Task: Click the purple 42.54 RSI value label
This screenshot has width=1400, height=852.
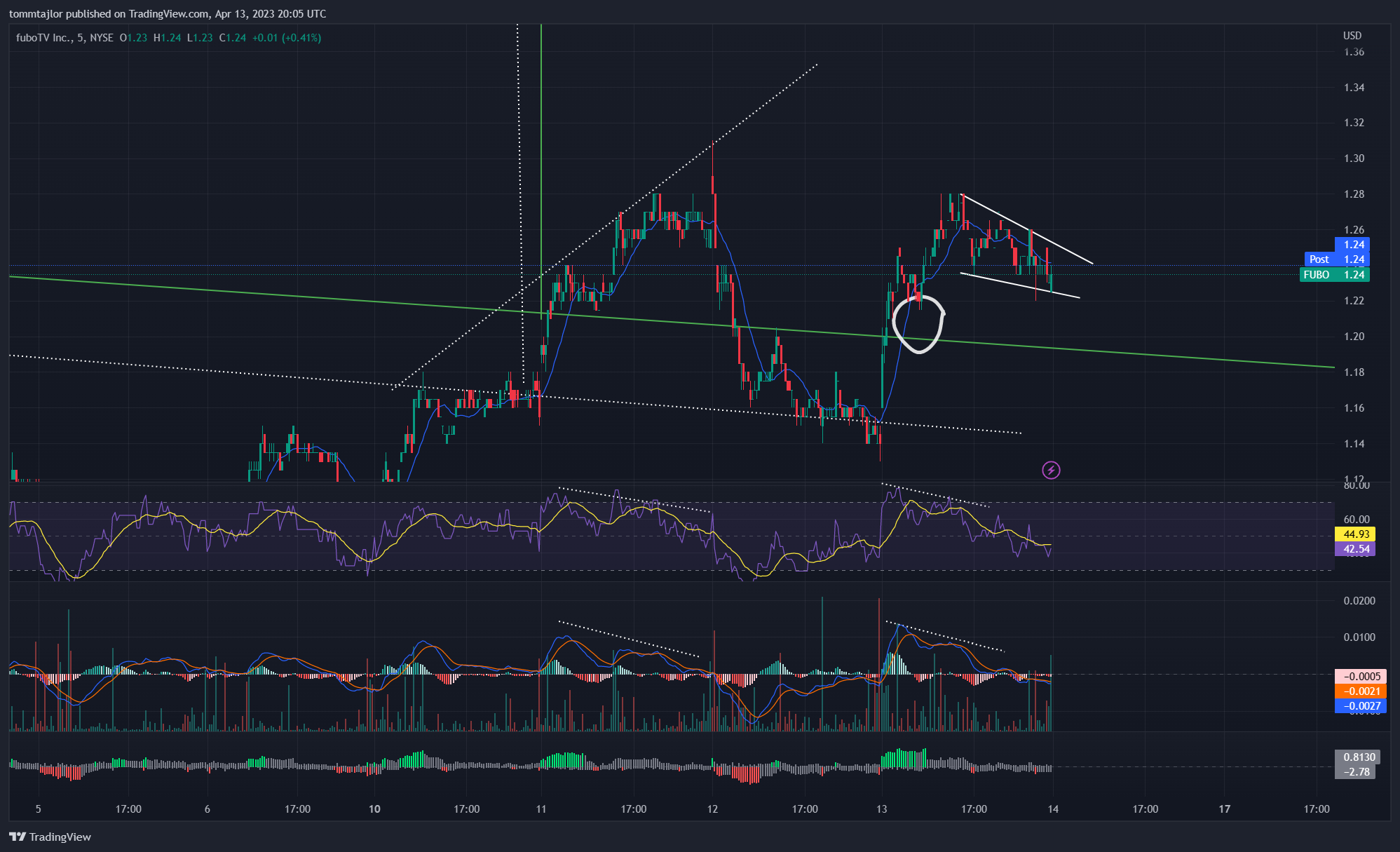Action: [x=1356, y=549]
